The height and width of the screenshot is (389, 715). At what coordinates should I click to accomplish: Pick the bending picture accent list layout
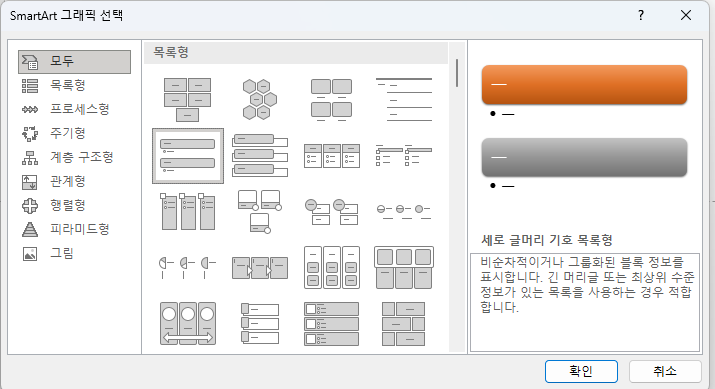[259, 212]
